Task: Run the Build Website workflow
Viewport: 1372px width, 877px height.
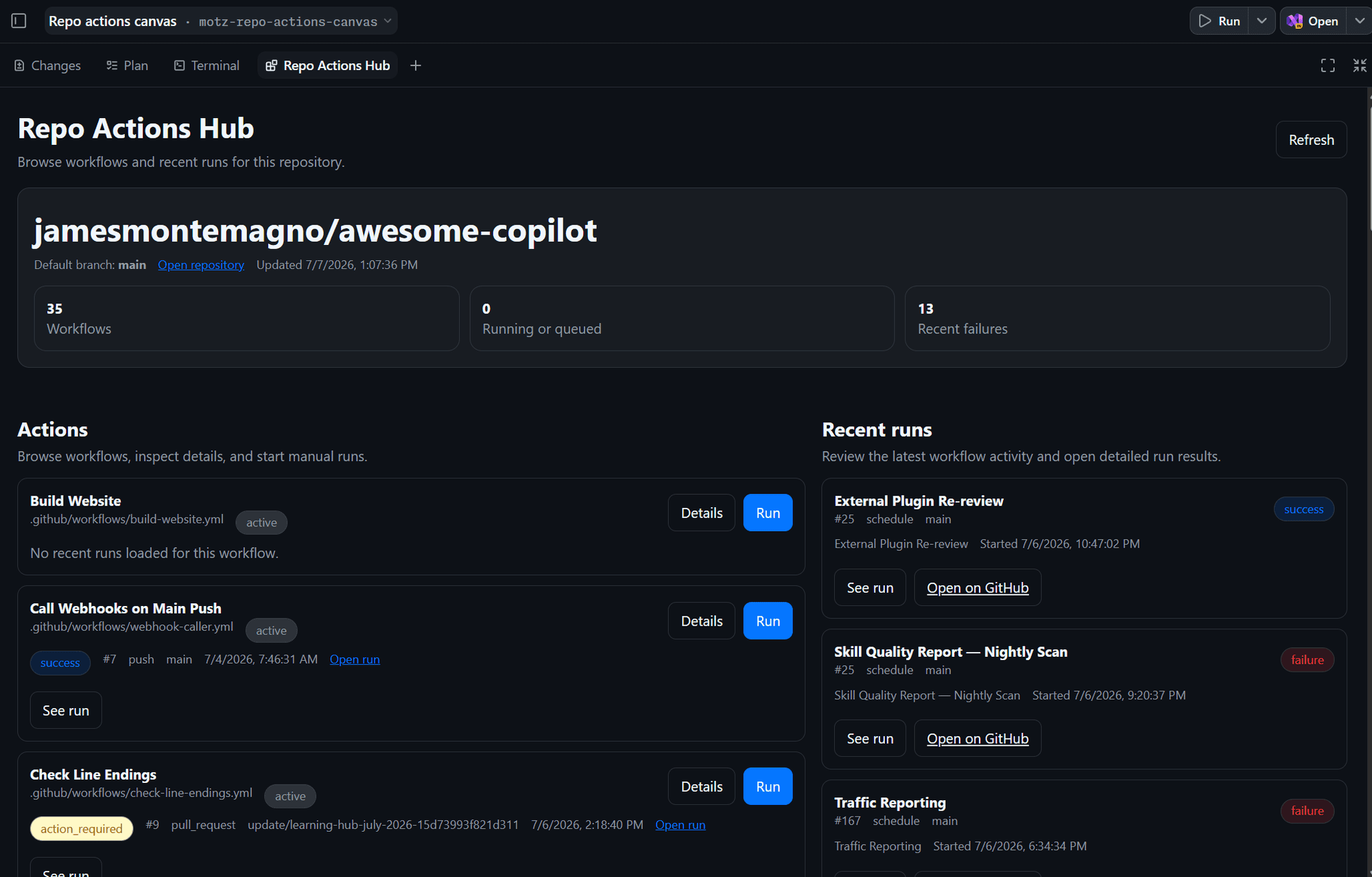Action: (x=768, y=513)
